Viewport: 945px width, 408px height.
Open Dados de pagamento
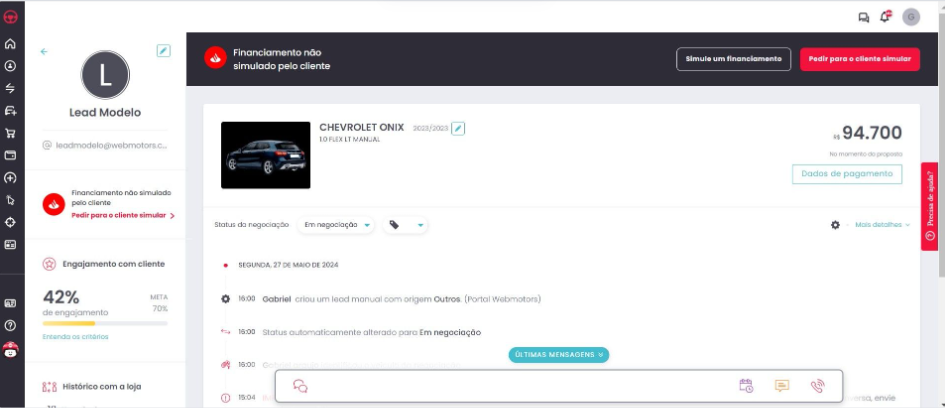pos(847,174)
